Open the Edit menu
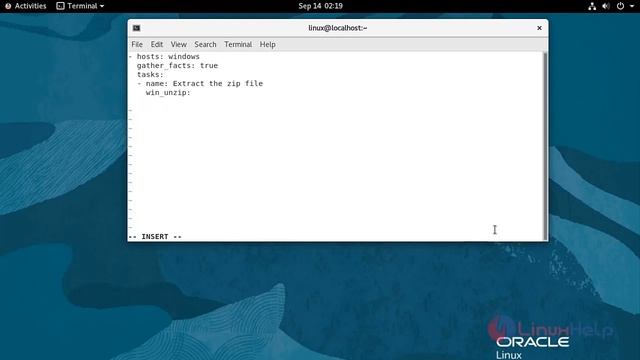Image resolution: width=640 pixels, height=360 pixels. (x=157, y=44)
